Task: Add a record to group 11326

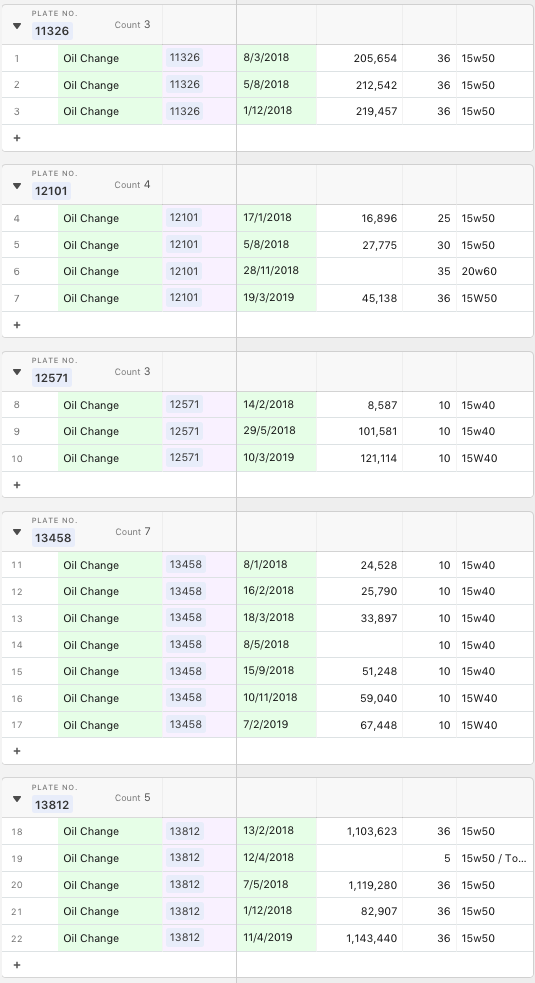Action: click(17, 138)
